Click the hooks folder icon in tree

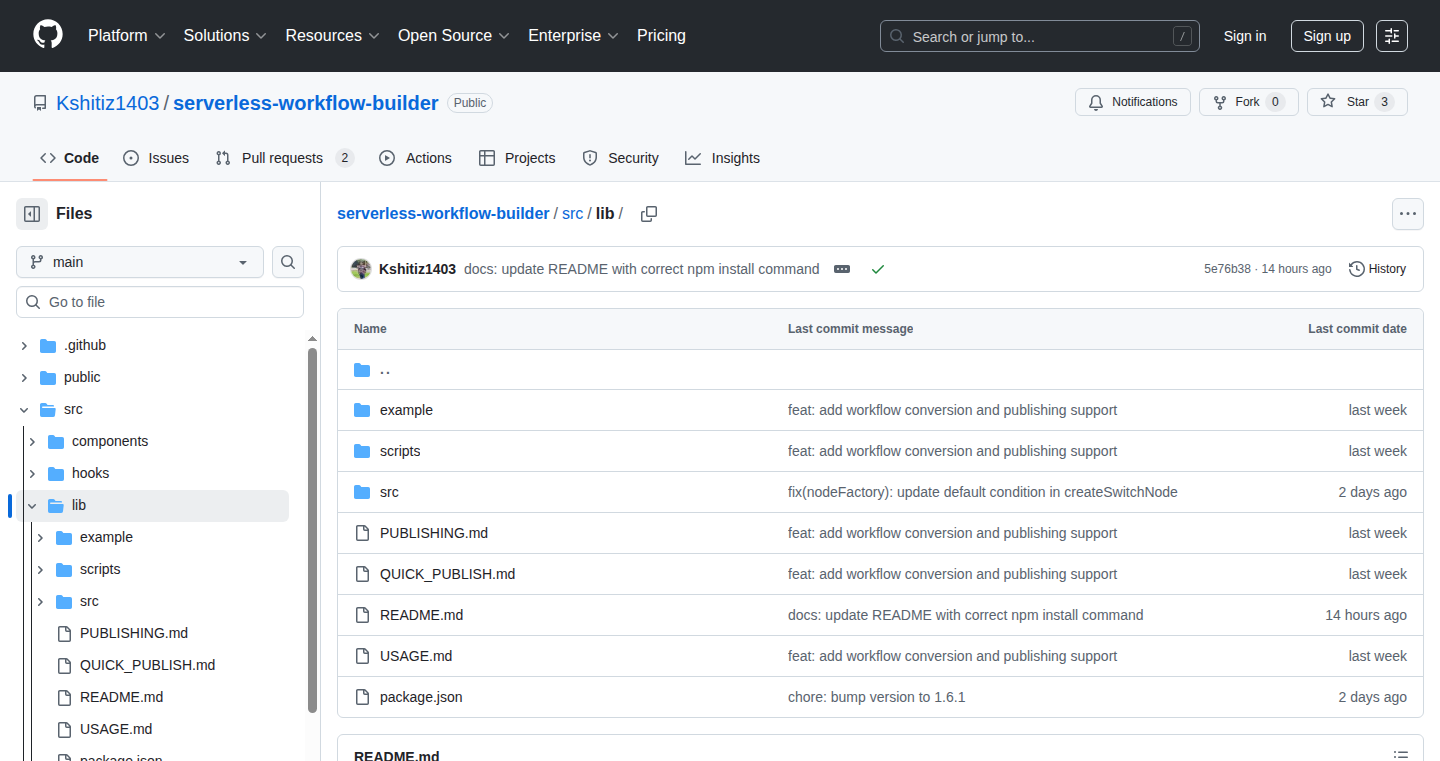[56, 473]
